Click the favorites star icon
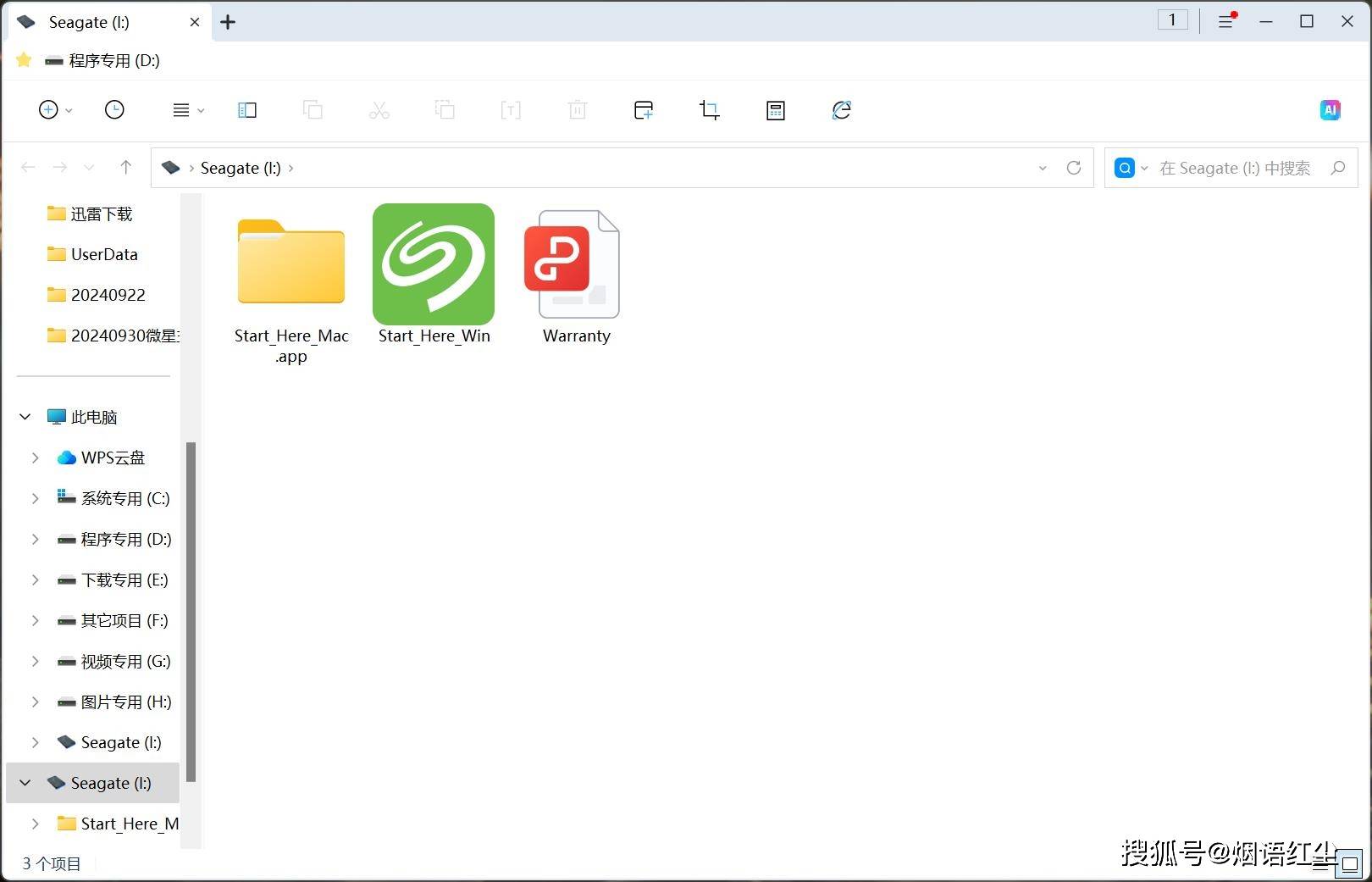The width and height of the screenshot is (1372, 882). pos(24,60)
